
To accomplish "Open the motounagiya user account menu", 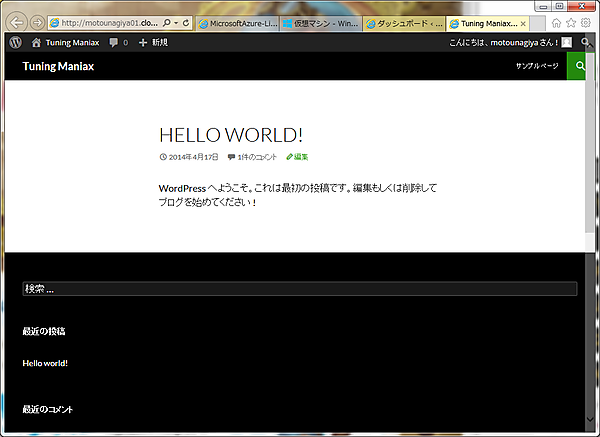I will tap(518, 43).
